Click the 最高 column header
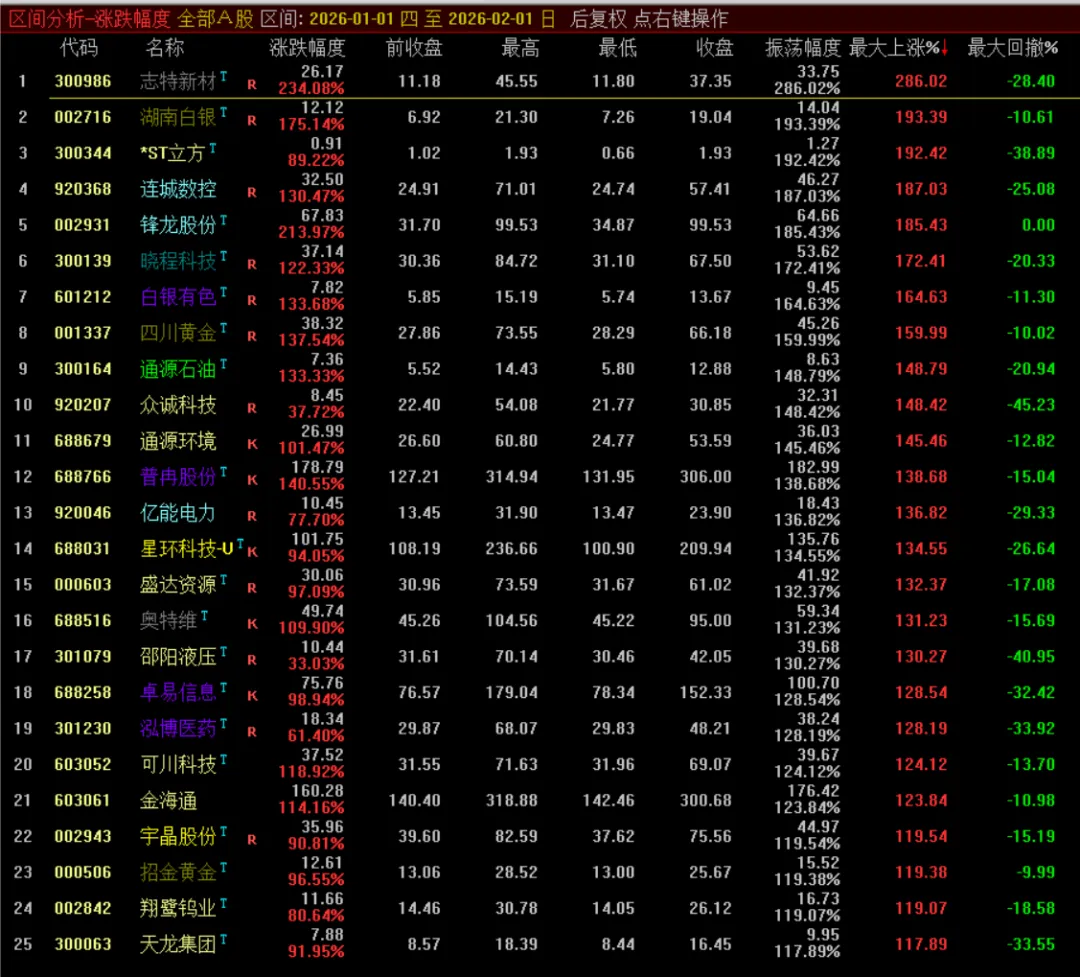 click(x=520, y=48)
